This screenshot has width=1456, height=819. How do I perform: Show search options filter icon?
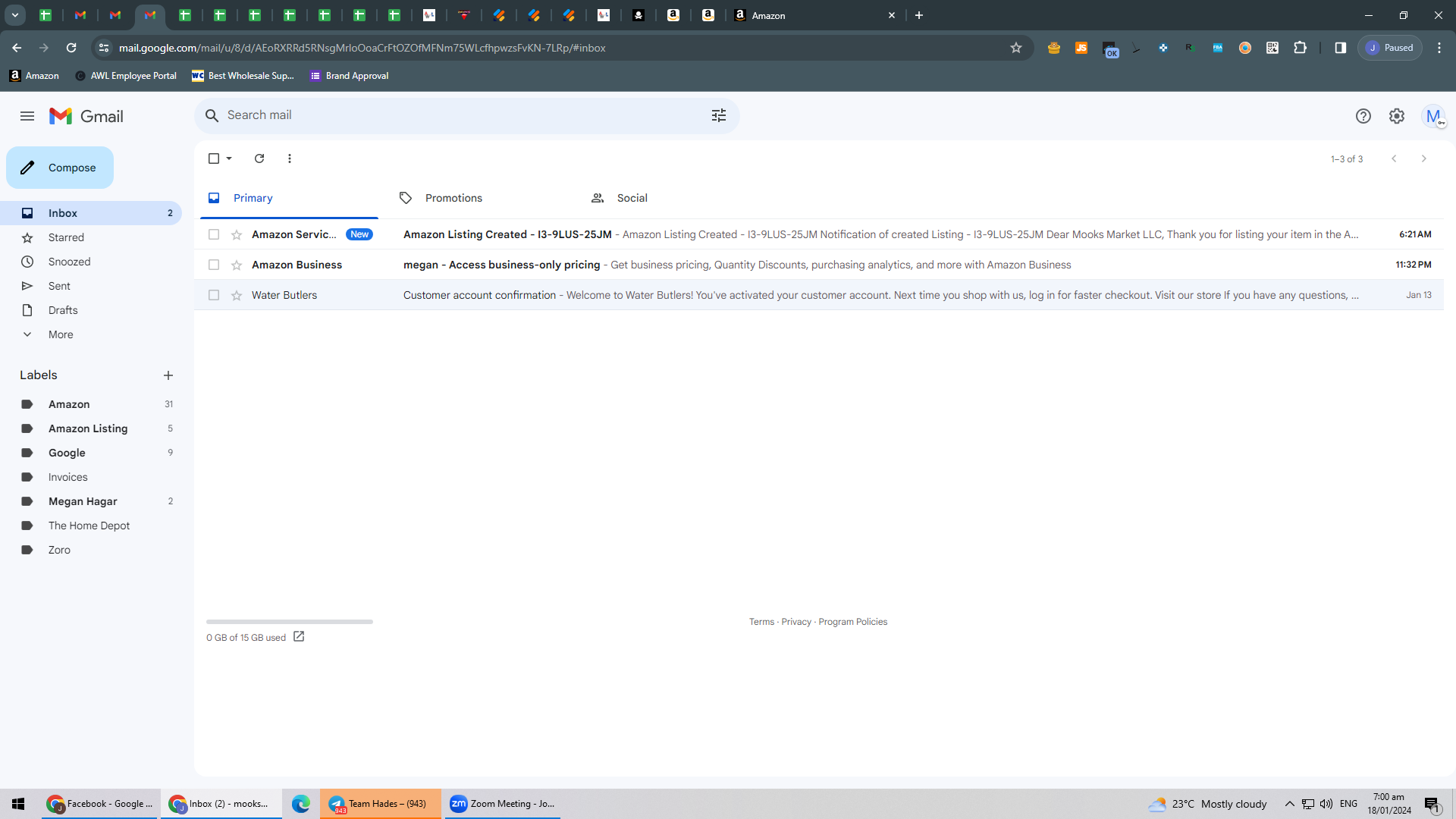click(x=719, y=115)
